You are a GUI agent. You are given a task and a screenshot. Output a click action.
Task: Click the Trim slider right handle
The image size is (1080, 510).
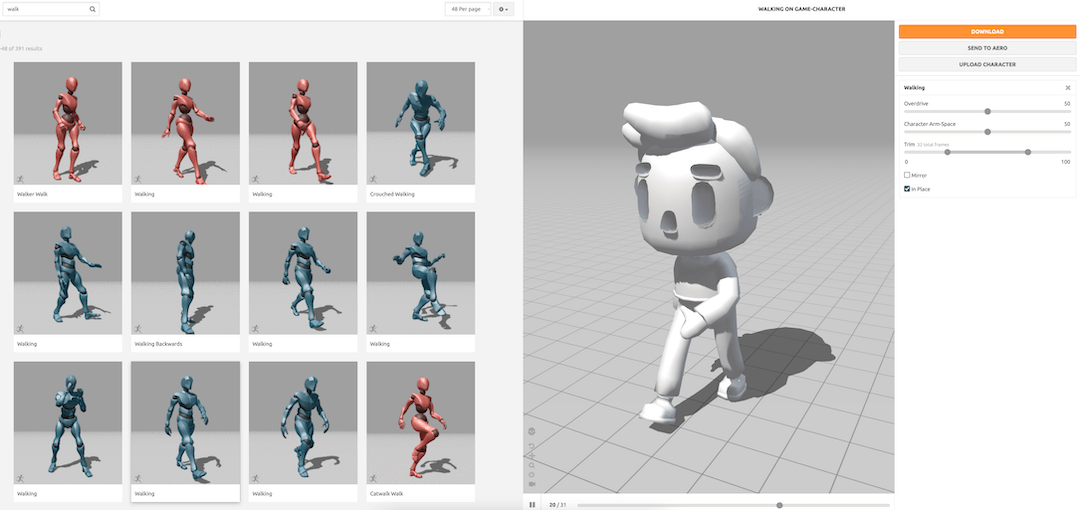click(x=1028, y=152)
